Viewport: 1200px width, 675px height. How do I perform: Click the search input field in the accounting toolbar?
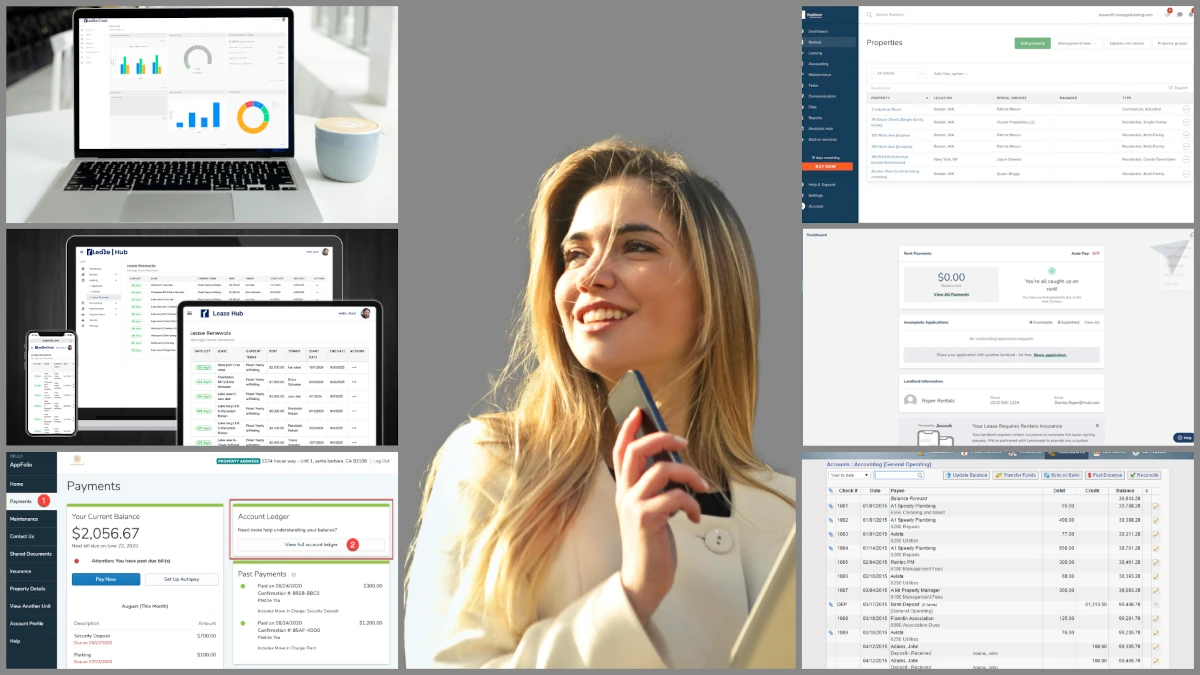tap(898, 475)
